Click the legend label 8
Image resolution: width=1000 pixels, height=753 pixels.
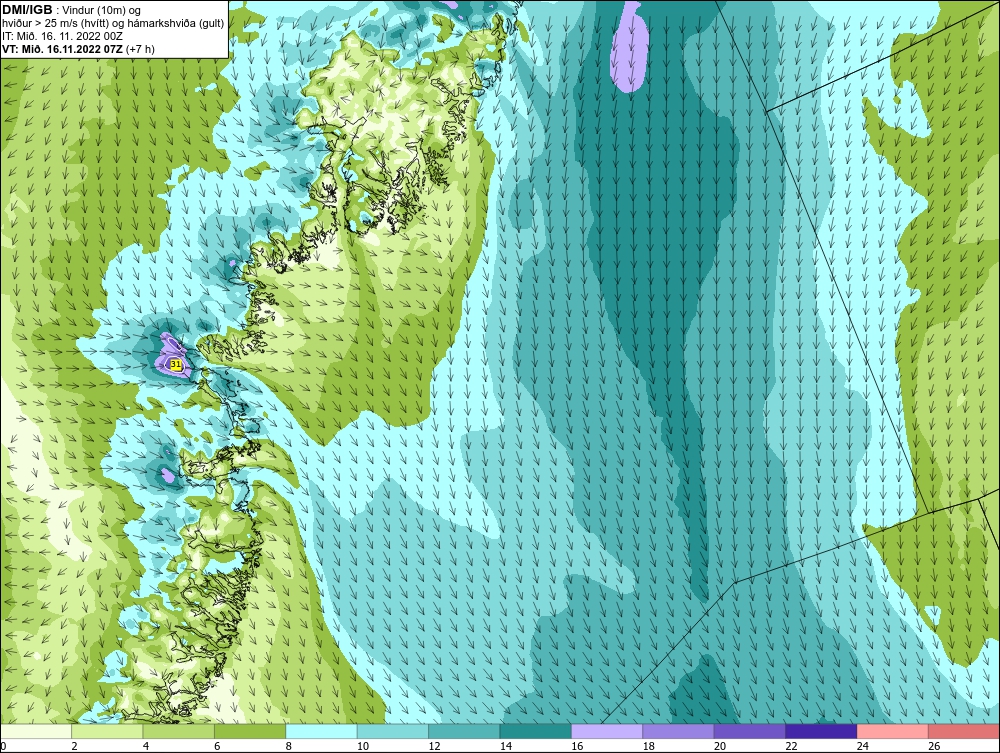coord(289,746)
